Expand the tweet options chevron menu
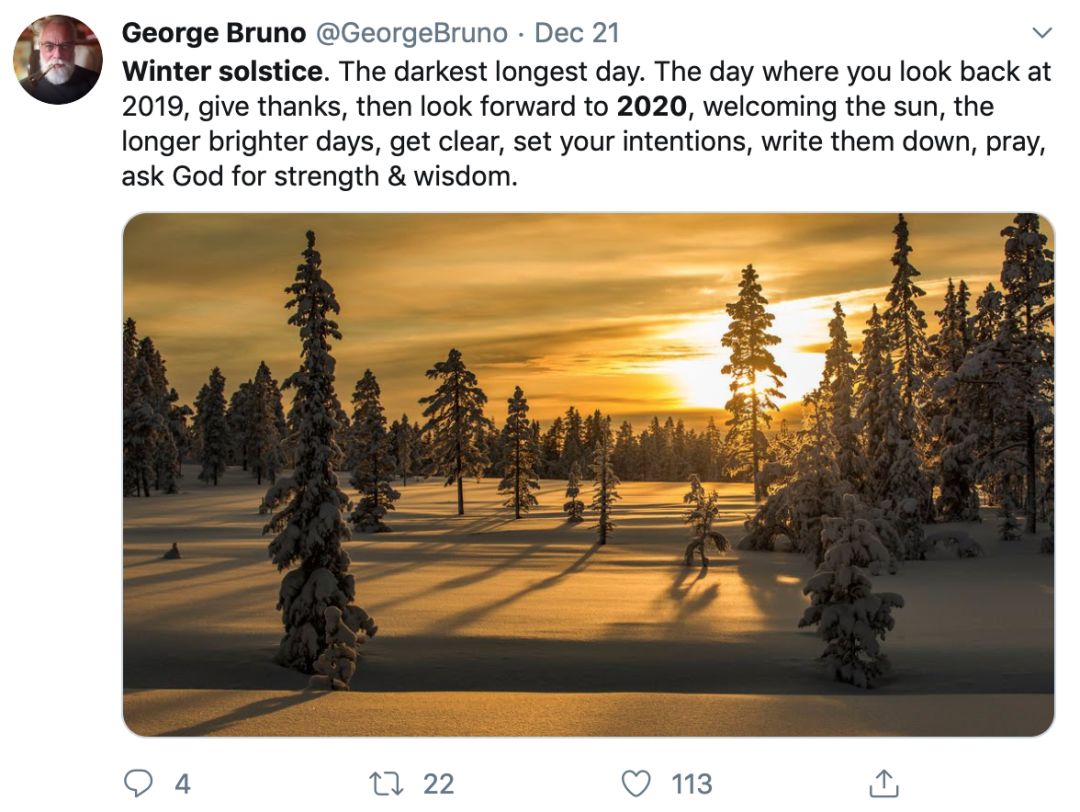Screen dimensions: 1080x812 (1041, 33)
